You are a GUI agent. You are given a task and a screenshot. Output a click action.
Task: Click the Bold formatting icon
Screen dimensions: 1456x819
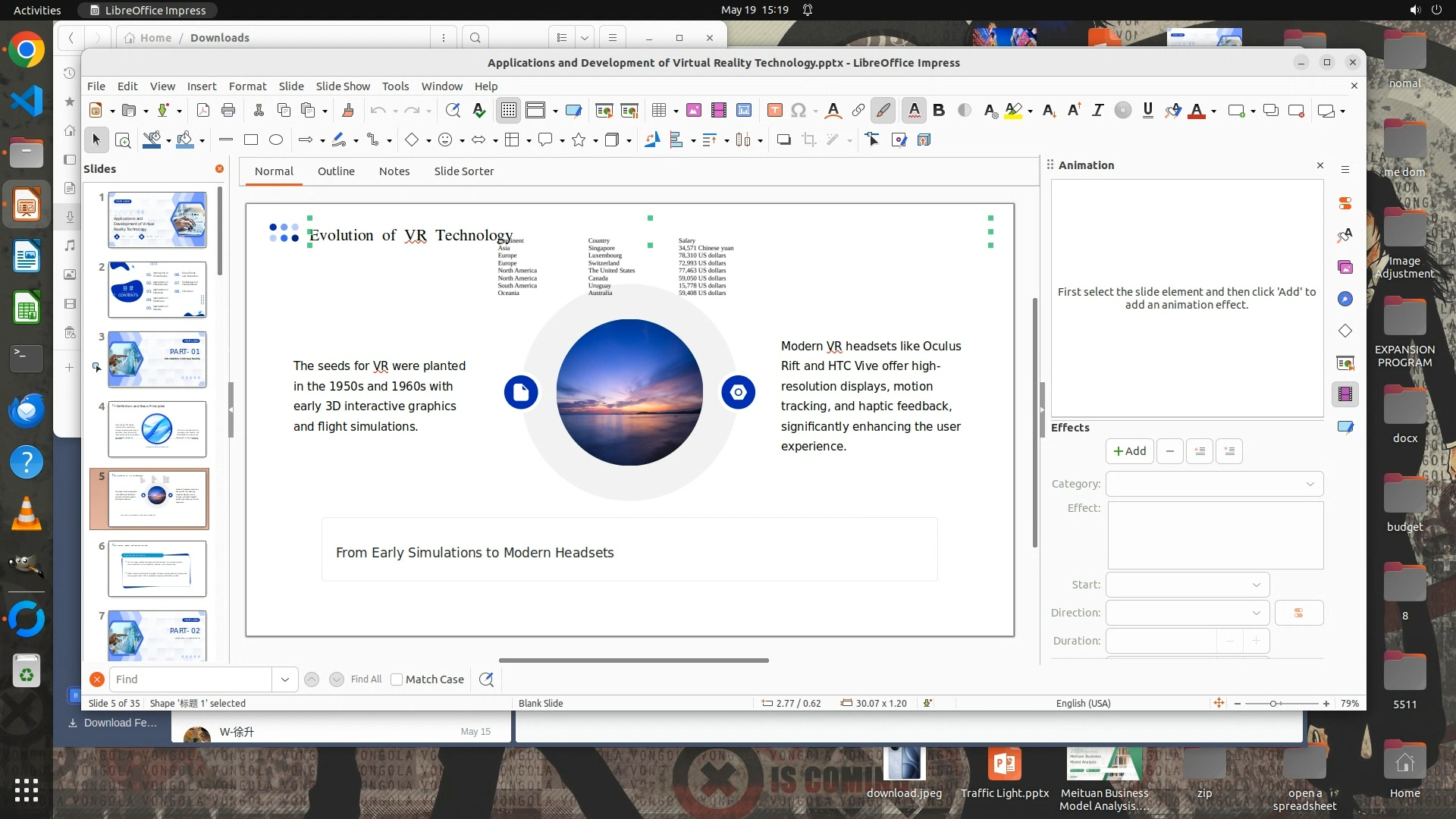[939, 111]
